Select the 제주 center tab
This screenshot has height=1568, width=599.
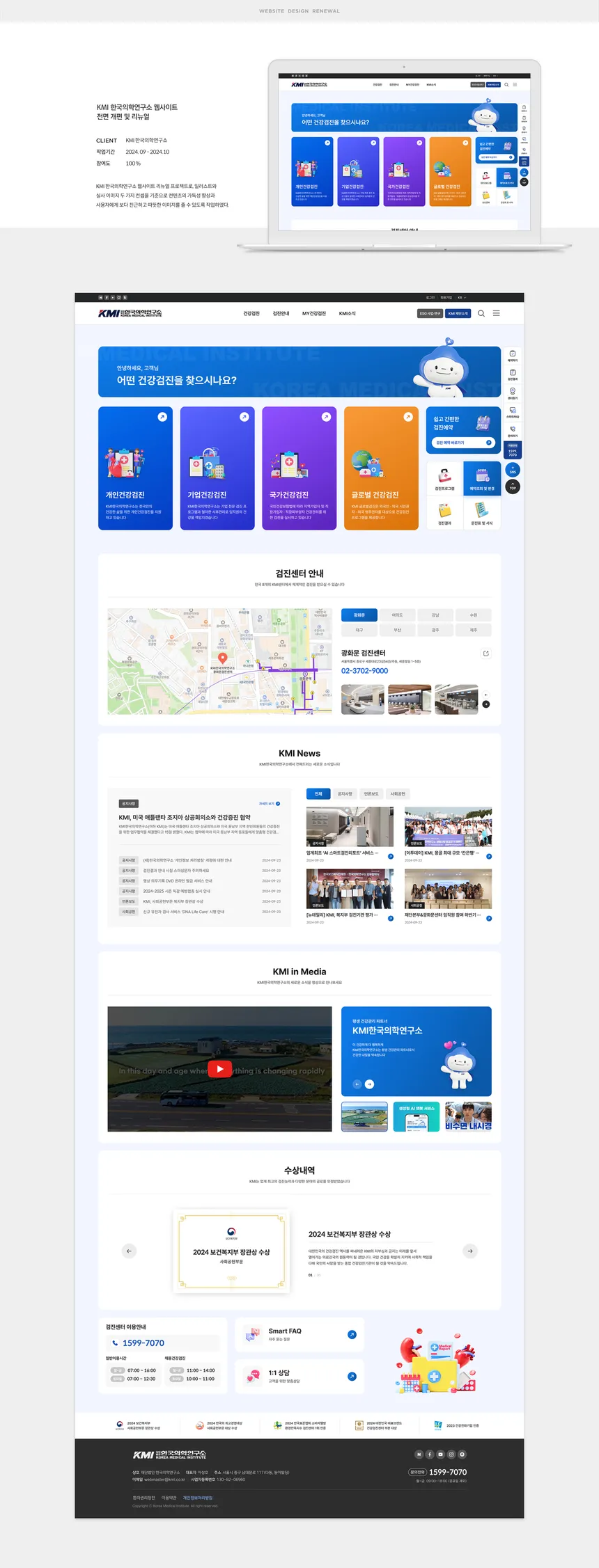click(474, 630)
